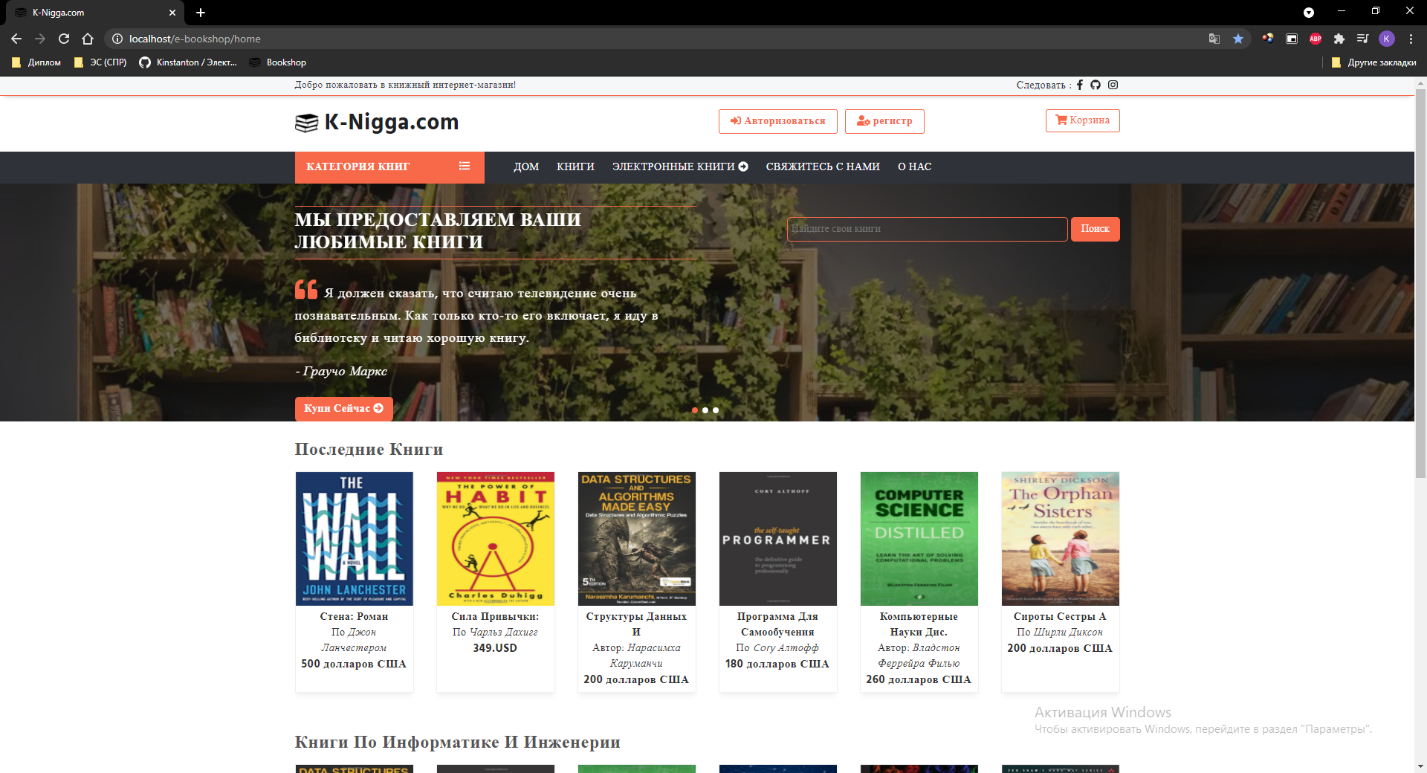Click the 260 долларов США price

pyautogui.click(x=919, y=680)
